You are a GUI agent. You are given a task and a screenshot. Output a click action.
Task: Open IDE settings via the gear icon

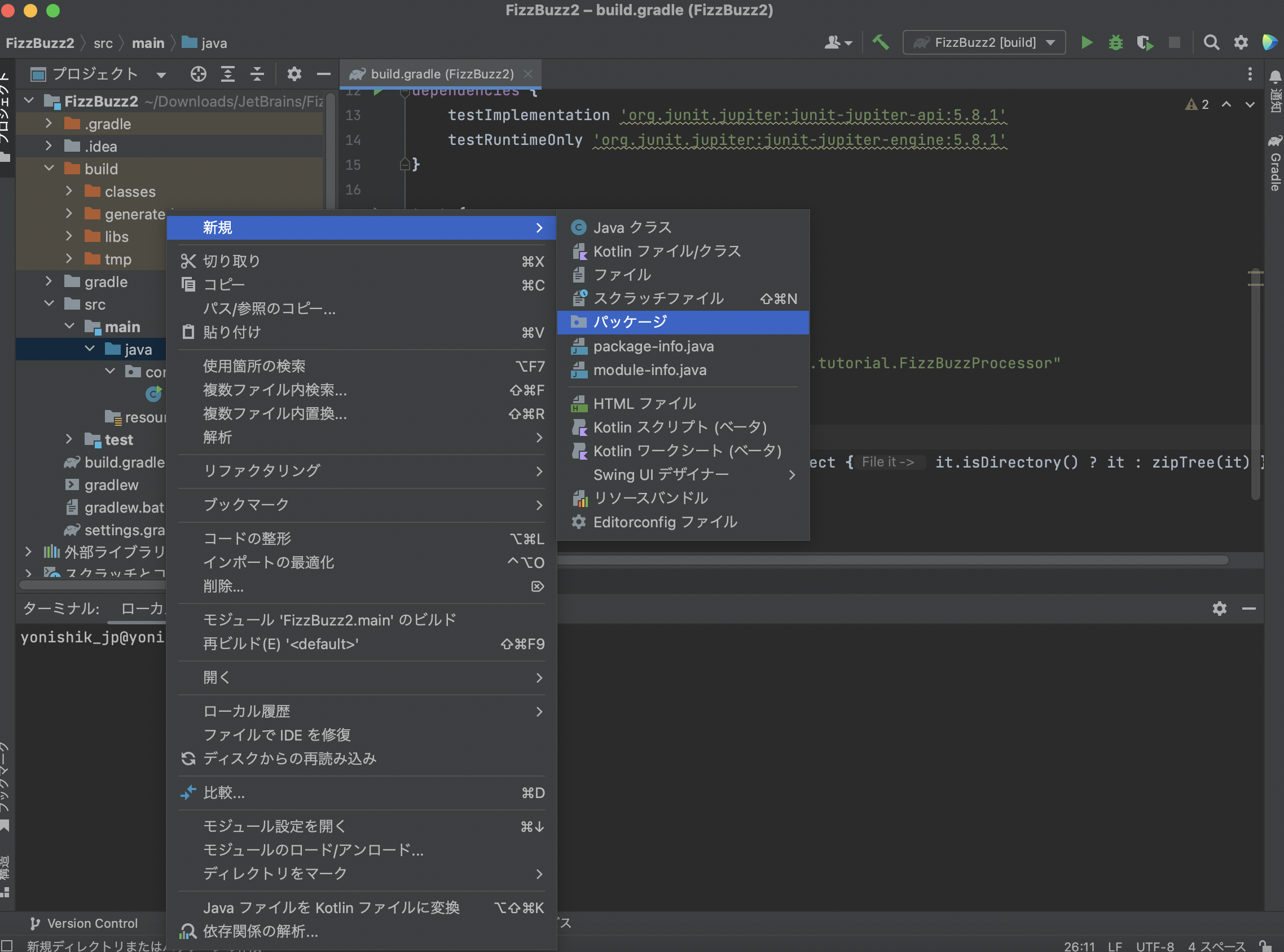click(1241, 42)
